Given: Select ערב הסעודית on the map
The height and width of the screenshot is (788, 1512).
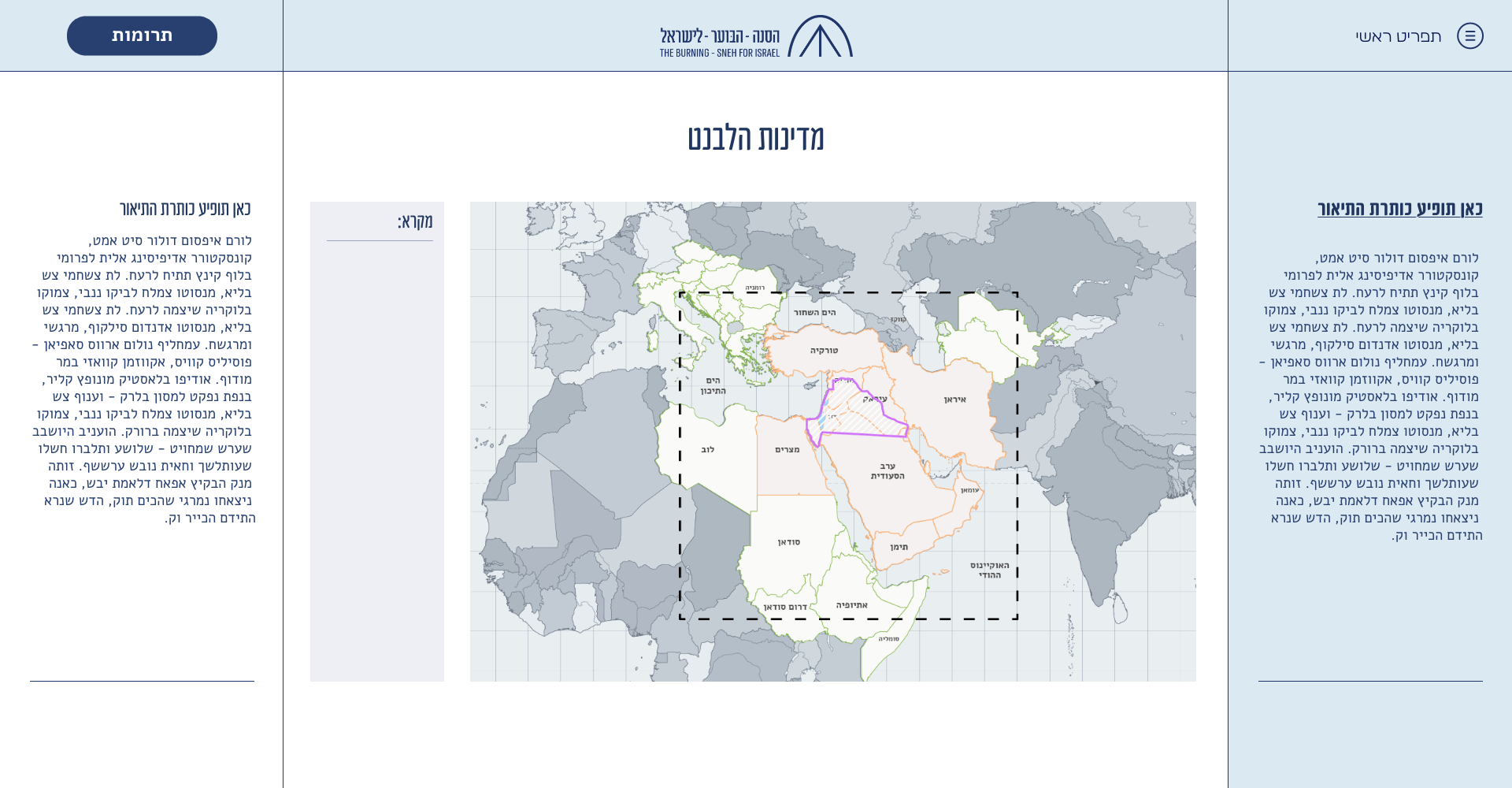Looking at the screenshot, I should coord(888,471).
